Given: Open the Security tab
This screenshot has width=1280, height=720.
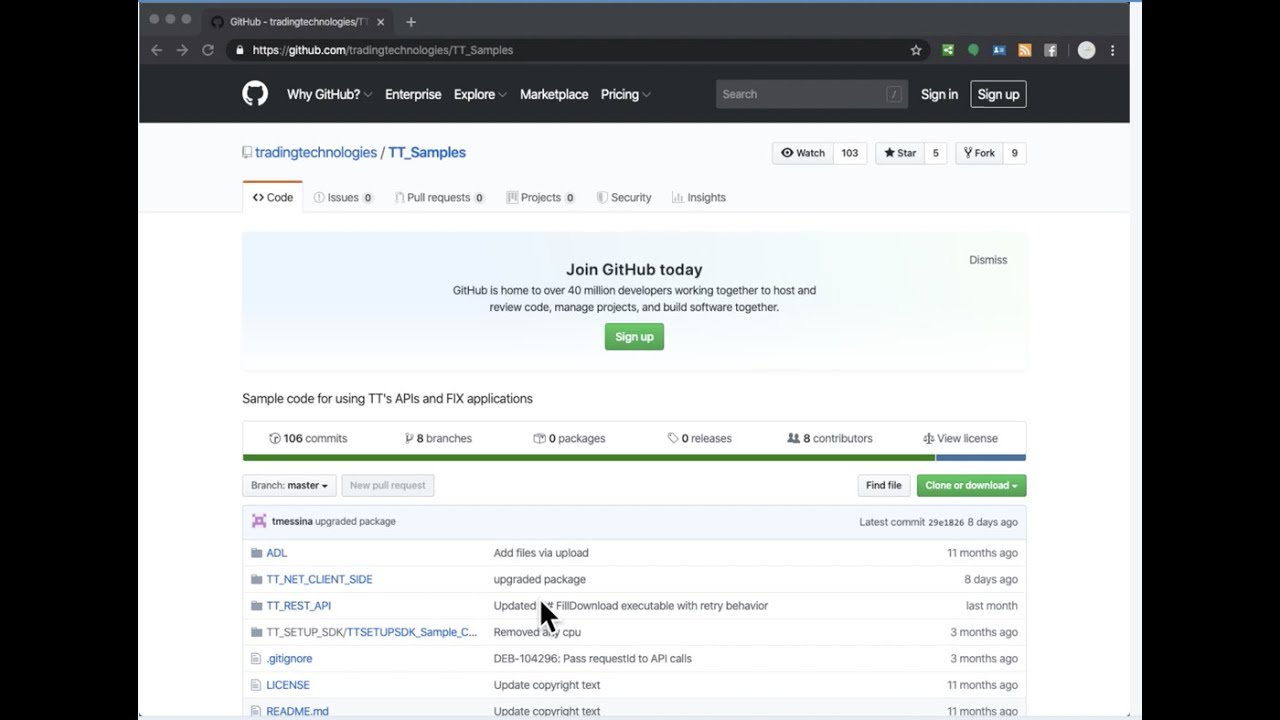Looking at the screenshot, I should click(624, 197).
